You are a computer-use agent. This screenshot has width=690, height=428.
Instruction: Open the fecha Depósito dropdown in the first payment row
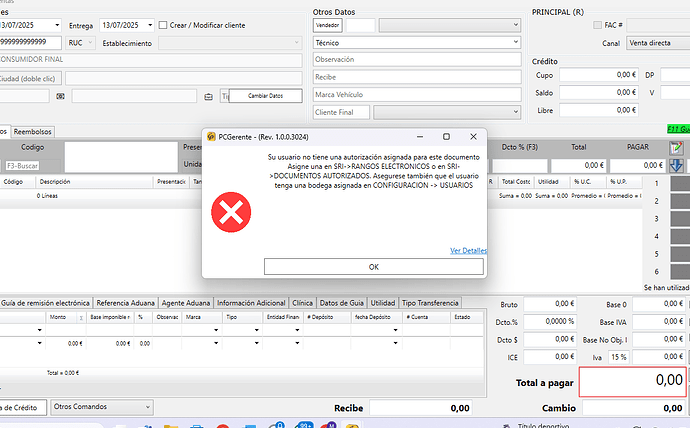click(395, 330)
